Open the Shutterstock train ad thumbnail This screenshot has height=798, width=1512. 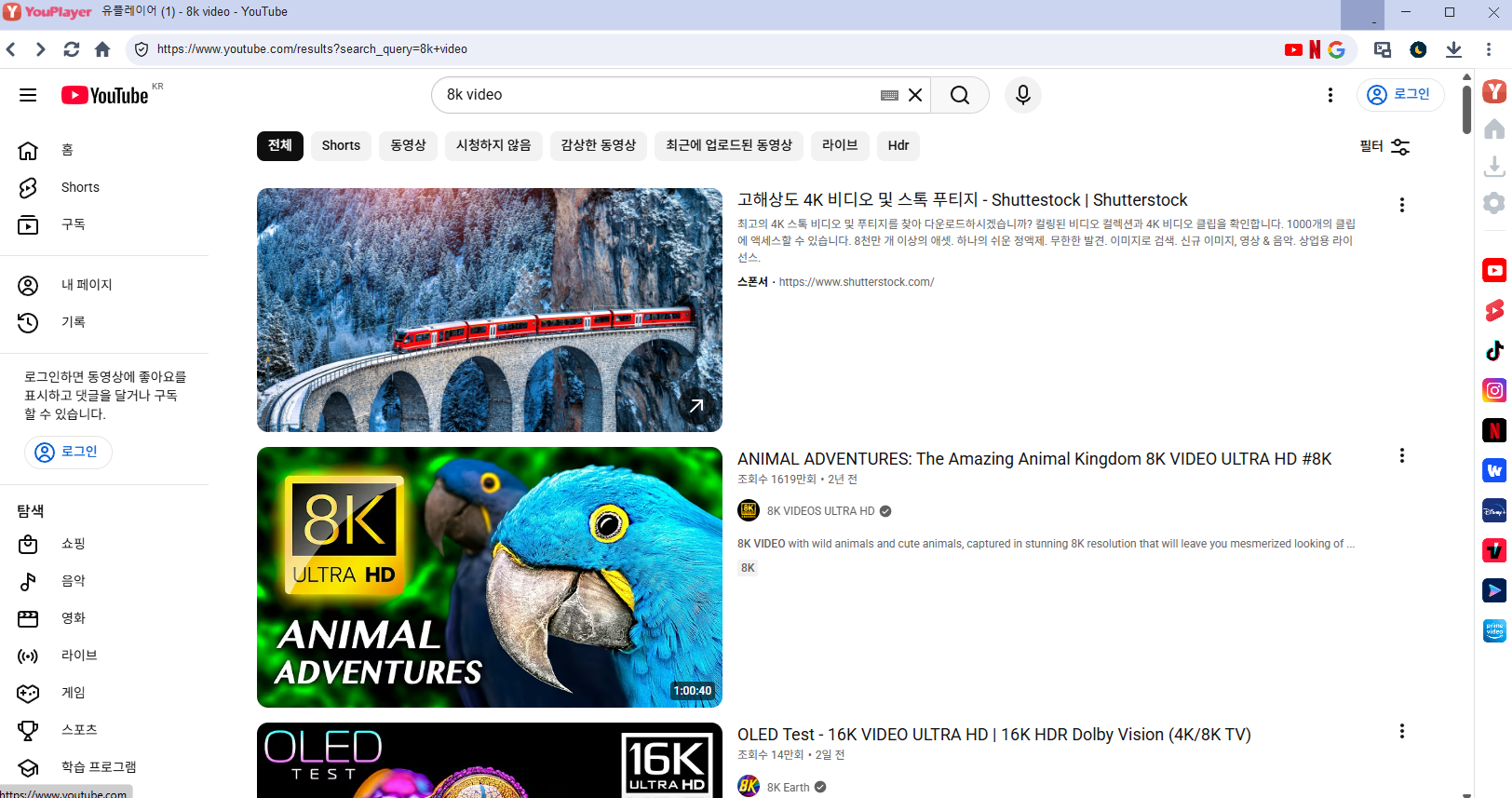click(490, 310)
